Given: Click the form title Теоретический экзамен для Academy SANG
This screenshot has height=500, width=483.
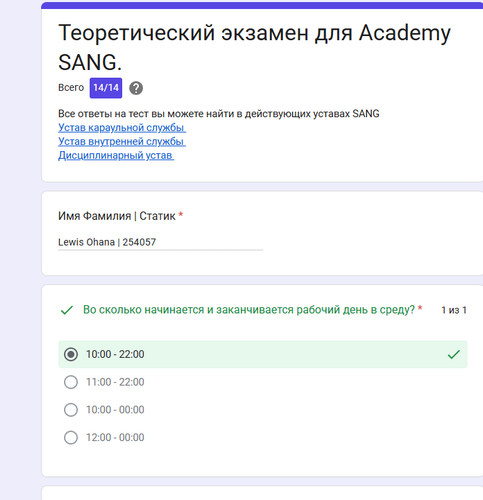Looking at the screenshot, I should click(x=254, y=47).
